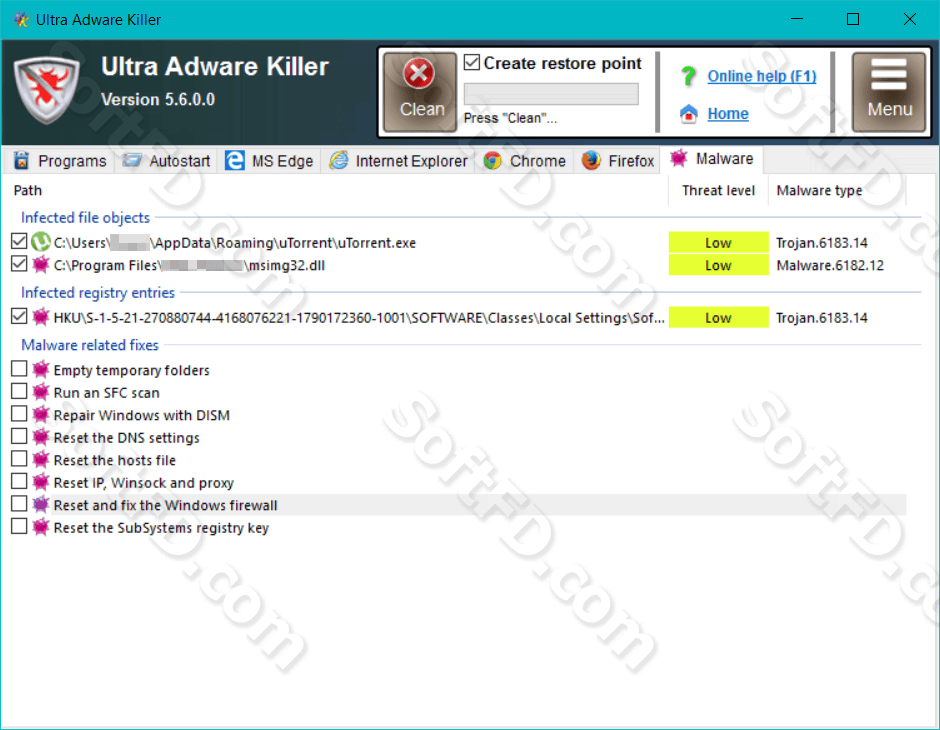This screenshot has height=730, width=940.
Task: Enable Reset the DNS settings checkbox
Action: 19,436
